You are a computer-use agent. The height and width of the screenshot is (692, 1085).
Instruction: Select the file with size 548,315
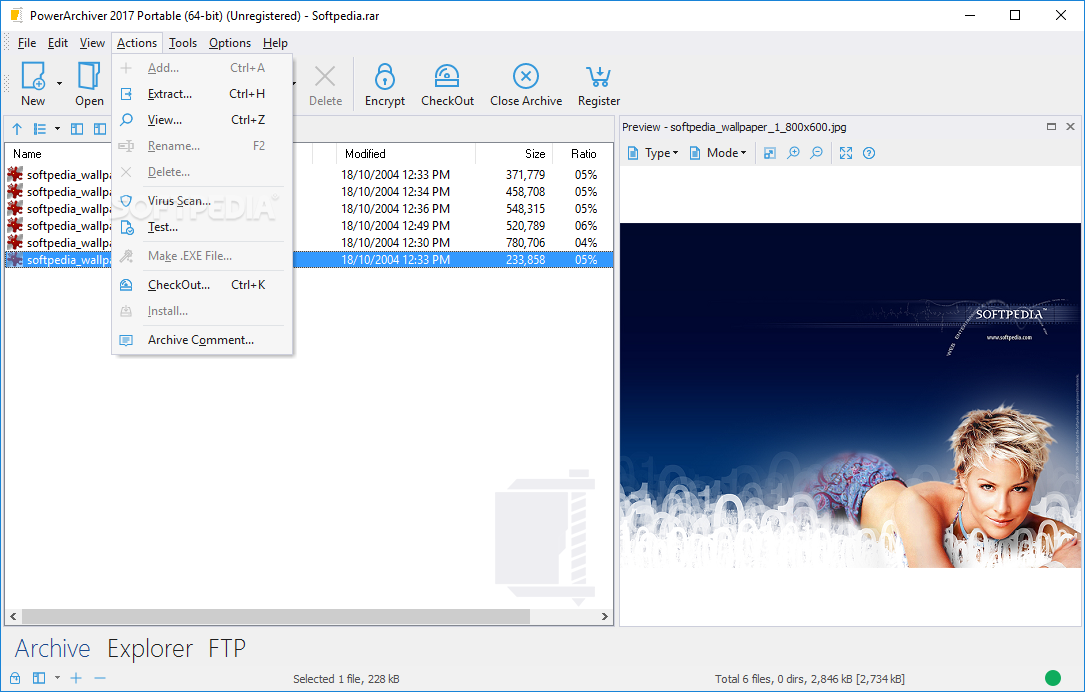[309, 209]
